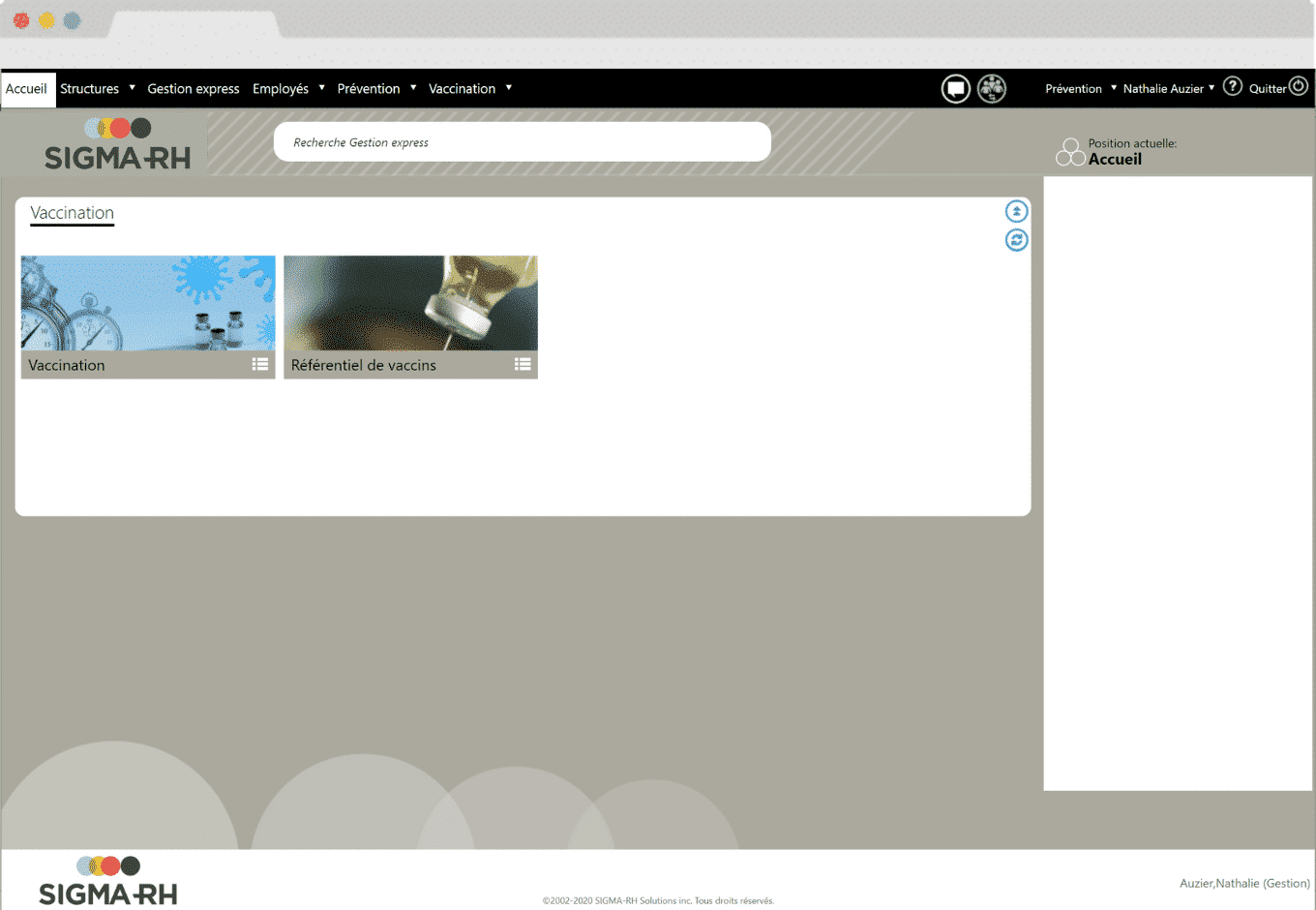Go to the Accueil tab
This screenshot has width=1316, height=910.
(x=26, y=89)
